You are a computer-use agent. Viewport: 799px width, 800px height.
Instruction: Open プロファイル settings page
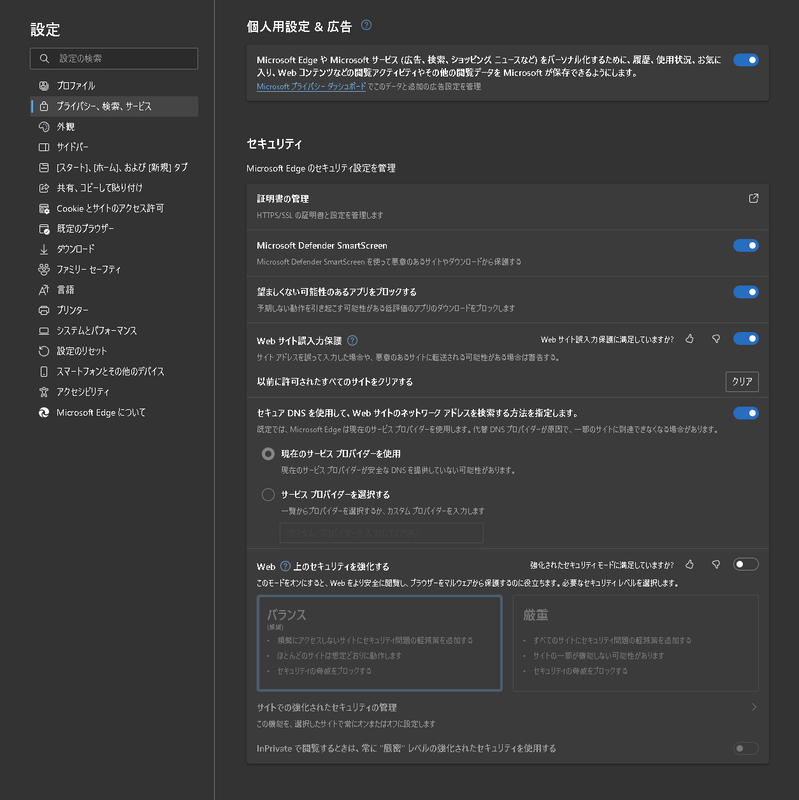[x=114, y=86]
